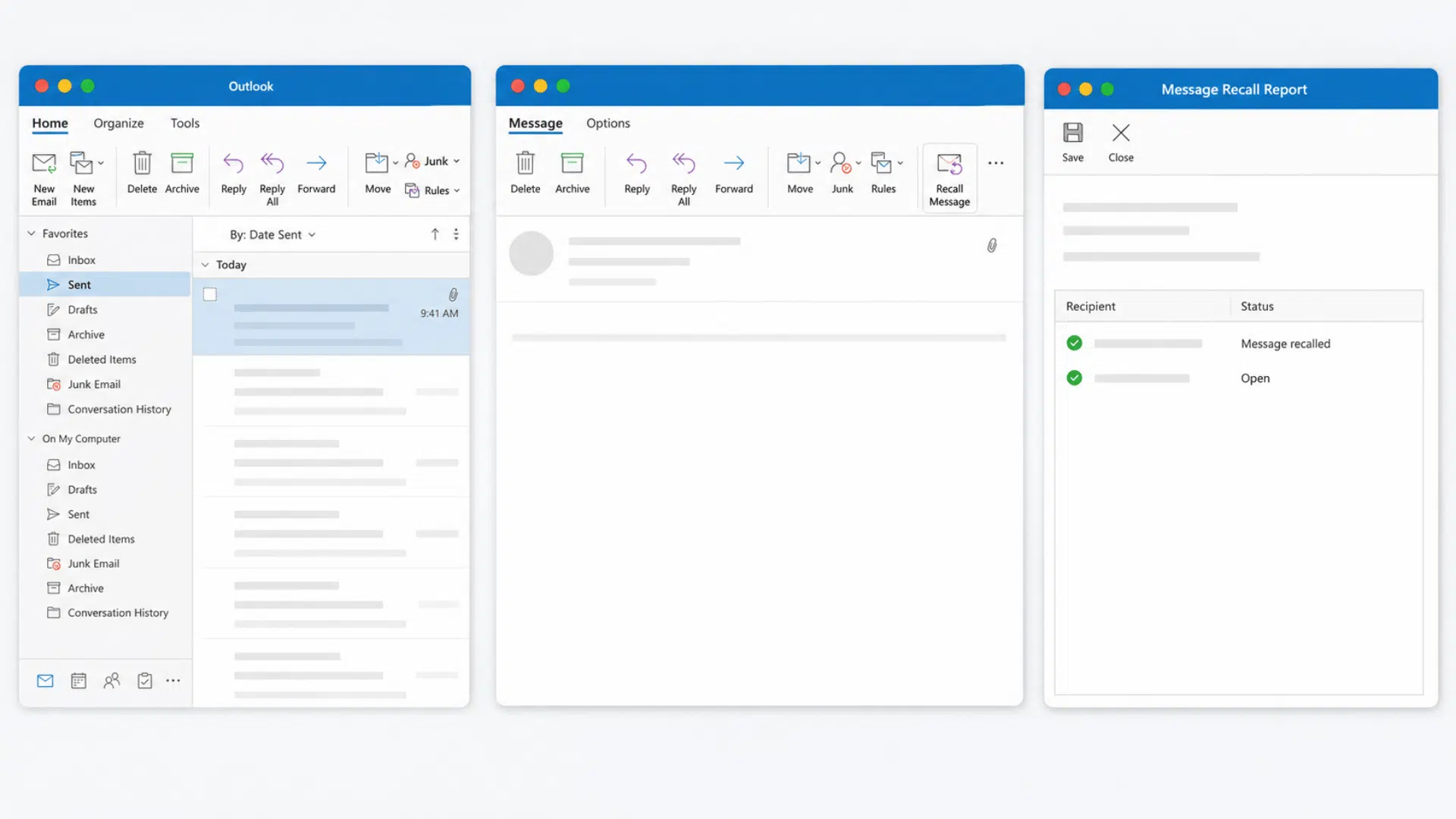Click the 'Message recalled' status text
The width and height of the screenshot is (1456, 819).
point(1285,344)
